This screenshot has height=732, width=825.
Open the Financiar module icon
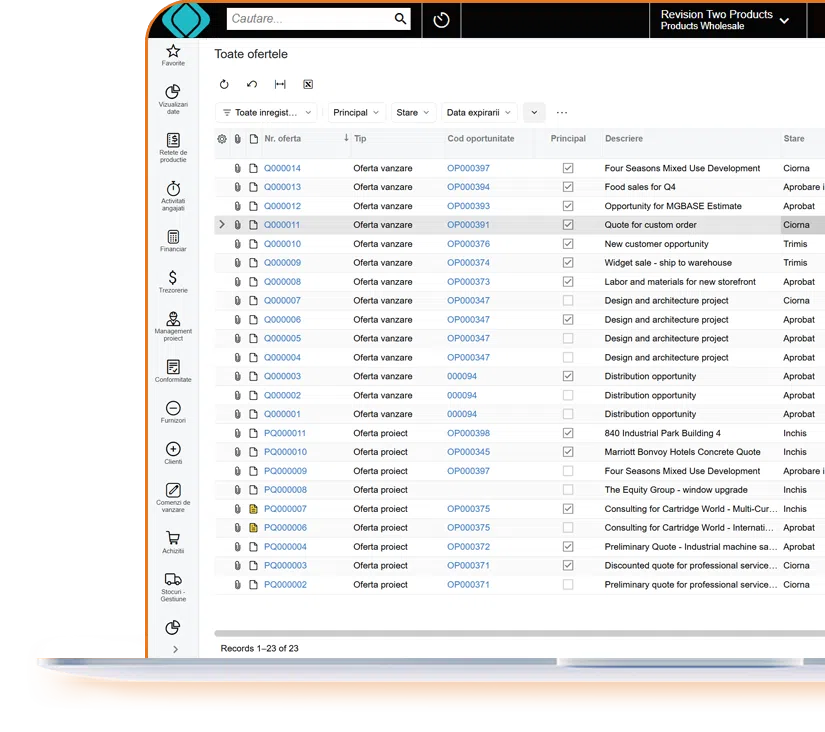[x=173, y=236]
